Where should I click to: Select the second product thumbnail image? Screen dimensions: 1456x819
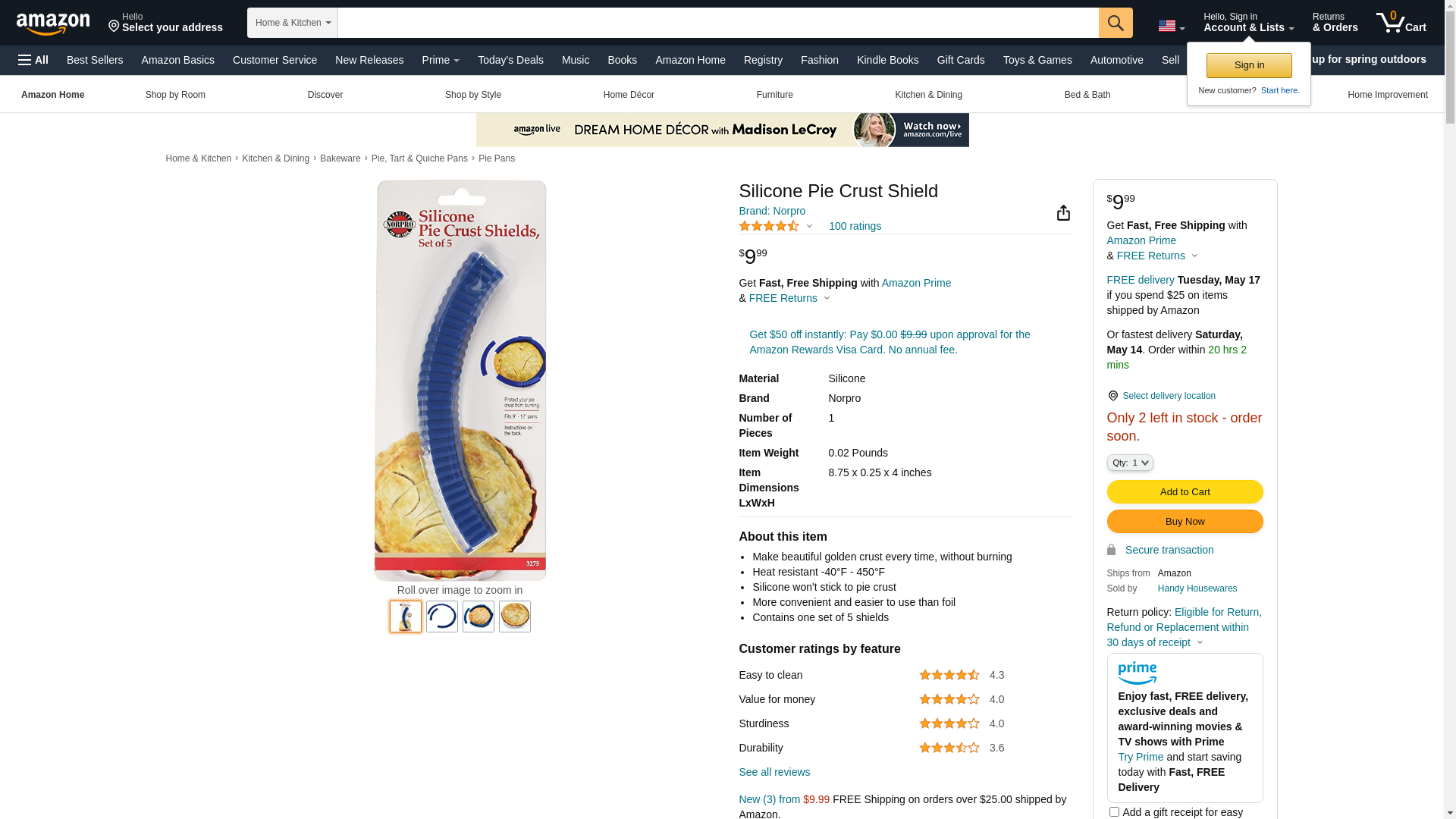[x=442, y=617]
